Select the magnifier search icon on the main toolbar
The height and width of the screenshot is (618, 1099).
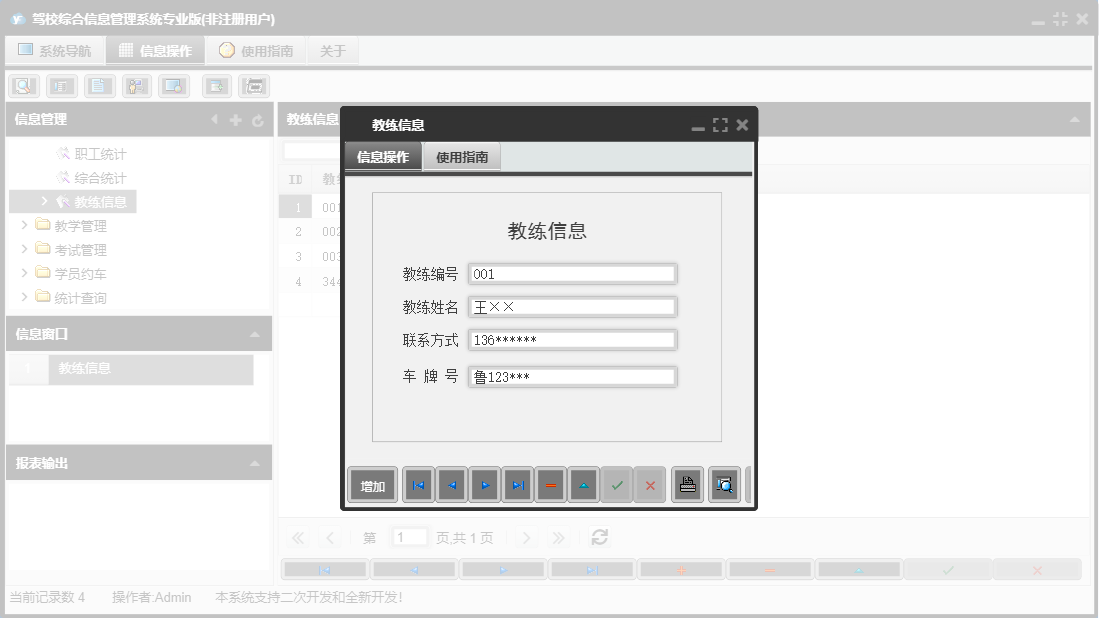click(x=23, y=85)
